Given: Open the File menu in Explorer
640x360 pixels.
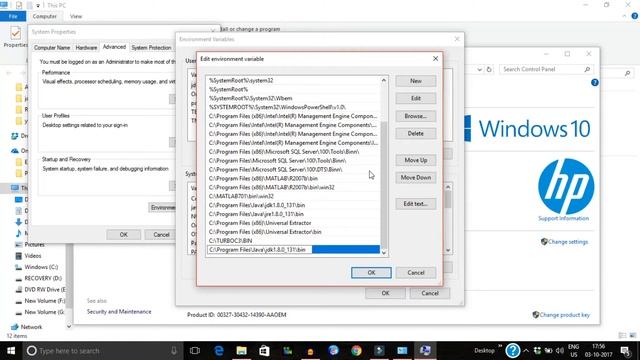Looking at the screenshot, I should coord(13,16).
